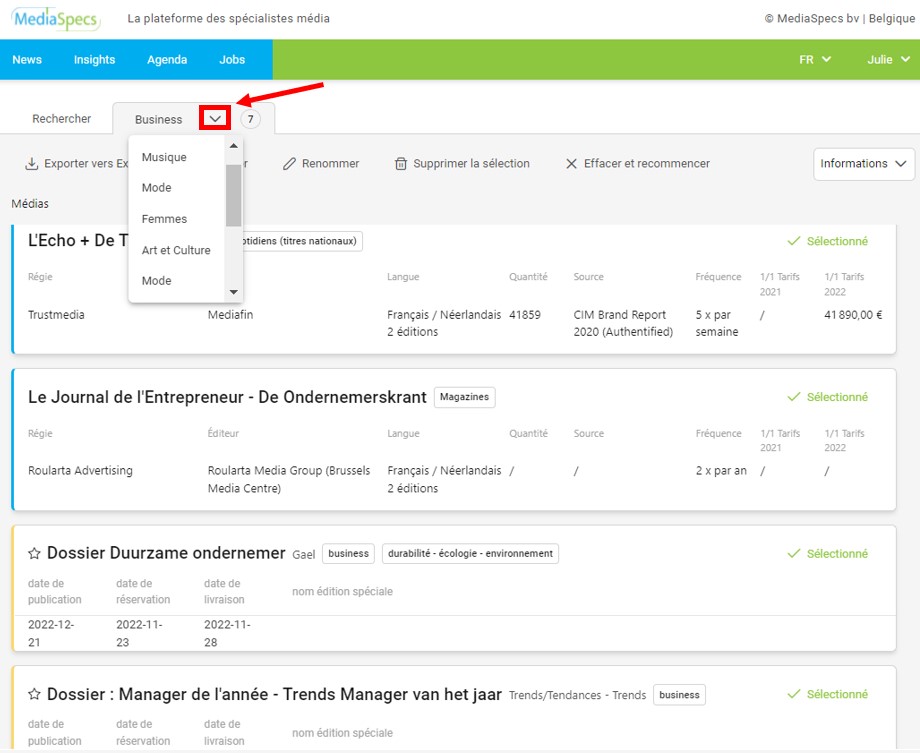Star the Dossier Manager de l'année entry
920x753 pixels.
pos(34,694)
